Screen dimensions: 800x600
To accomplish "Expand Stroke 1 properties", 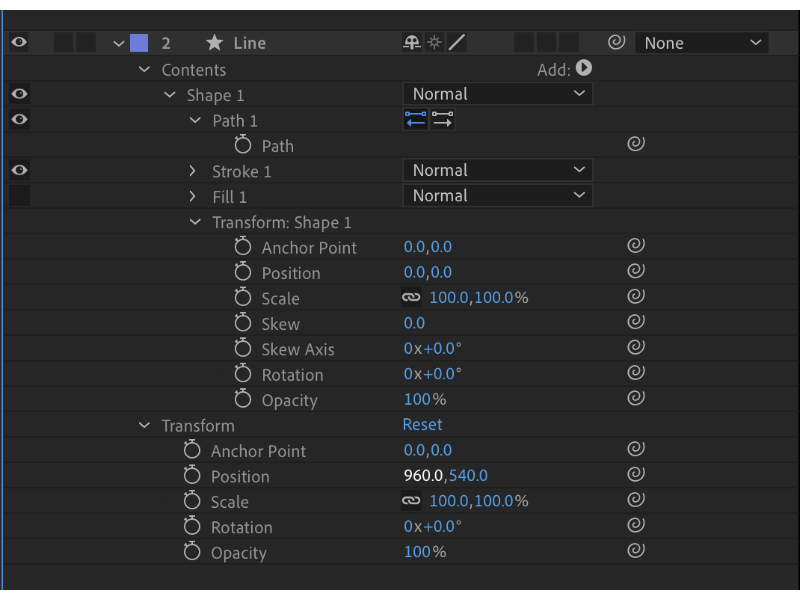I will tap(192, 171).
